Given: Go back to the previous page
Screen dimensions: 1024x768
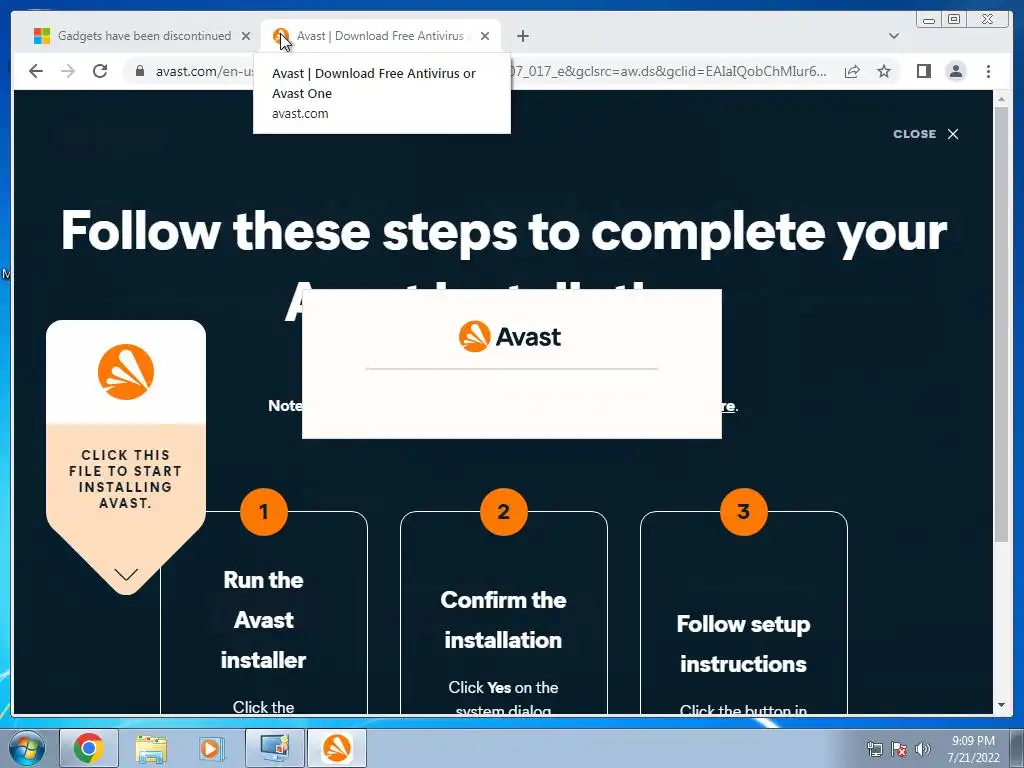Looking at the screenshot, I should point(36,71).
